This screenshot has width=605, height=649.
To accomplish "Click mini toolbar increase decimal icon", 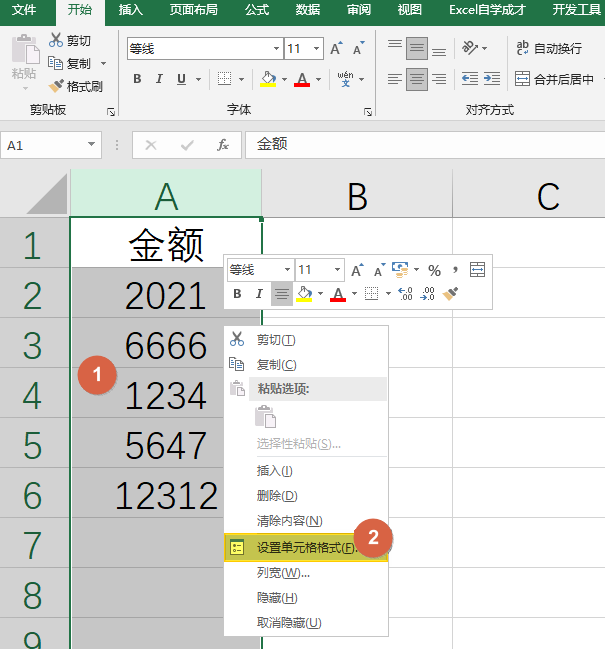I will 405,293.
